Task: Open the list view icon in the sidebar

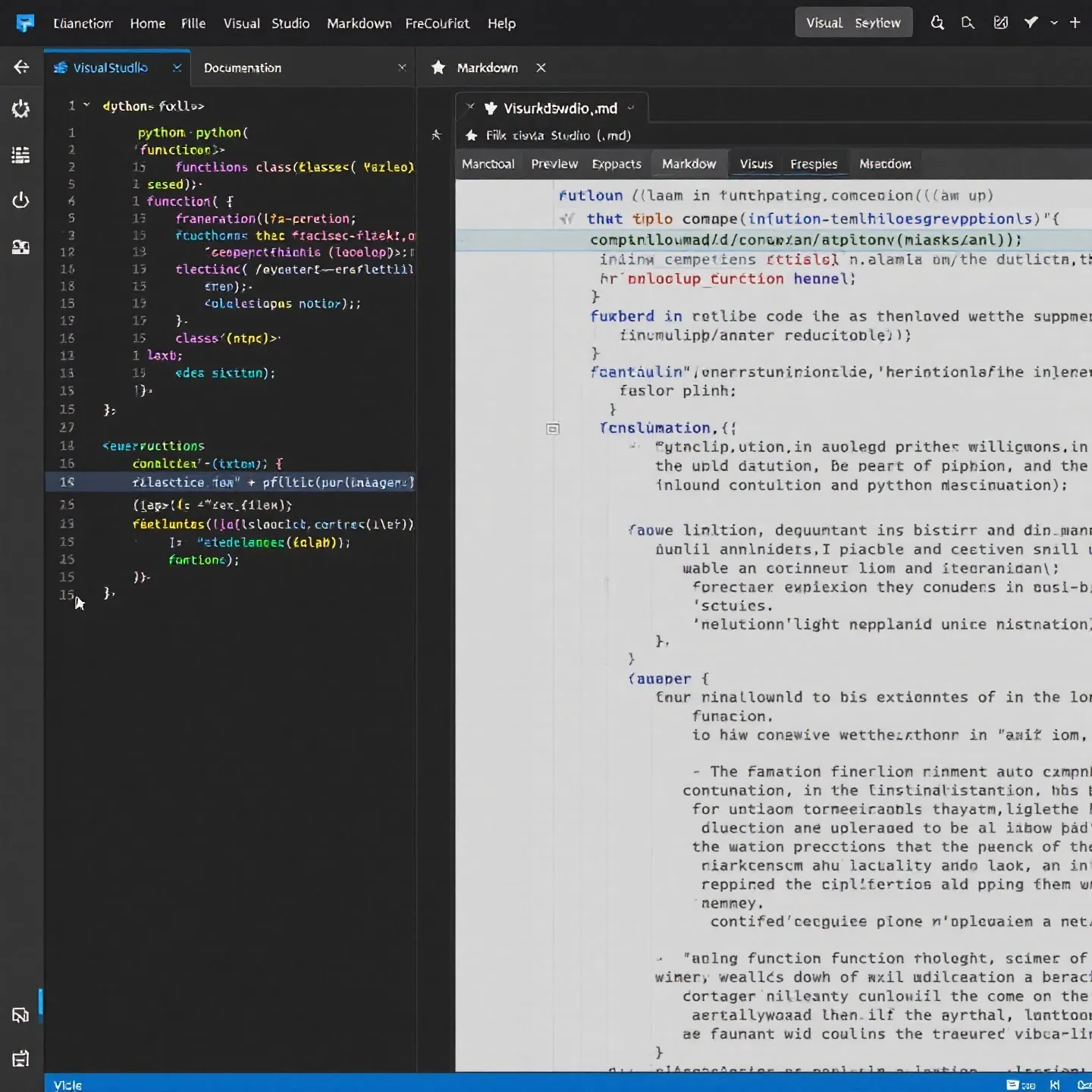Action: [20, 155]
